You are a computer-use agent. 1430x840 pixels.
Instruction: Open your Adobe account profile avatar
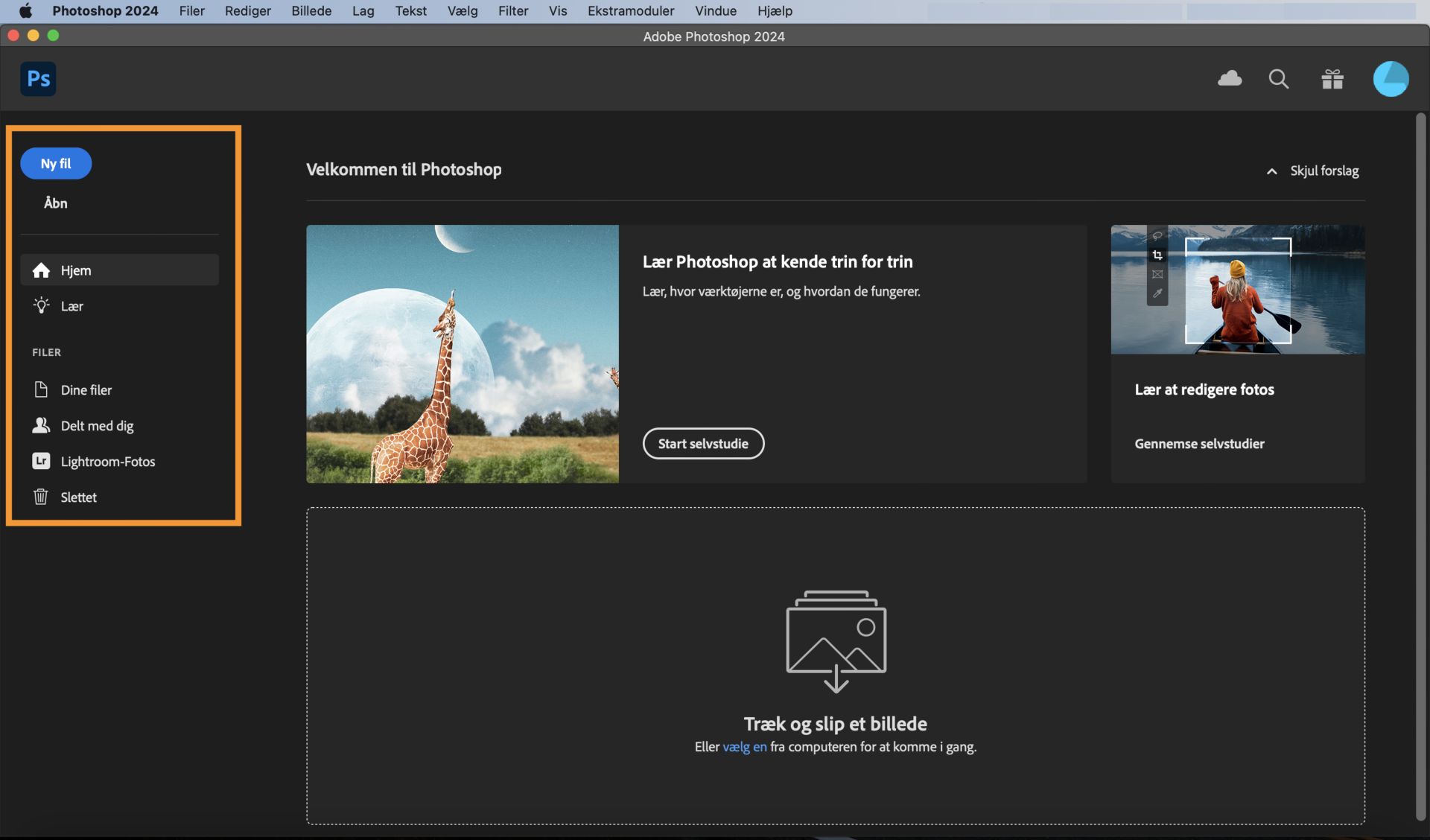[x=1391, y=78]
